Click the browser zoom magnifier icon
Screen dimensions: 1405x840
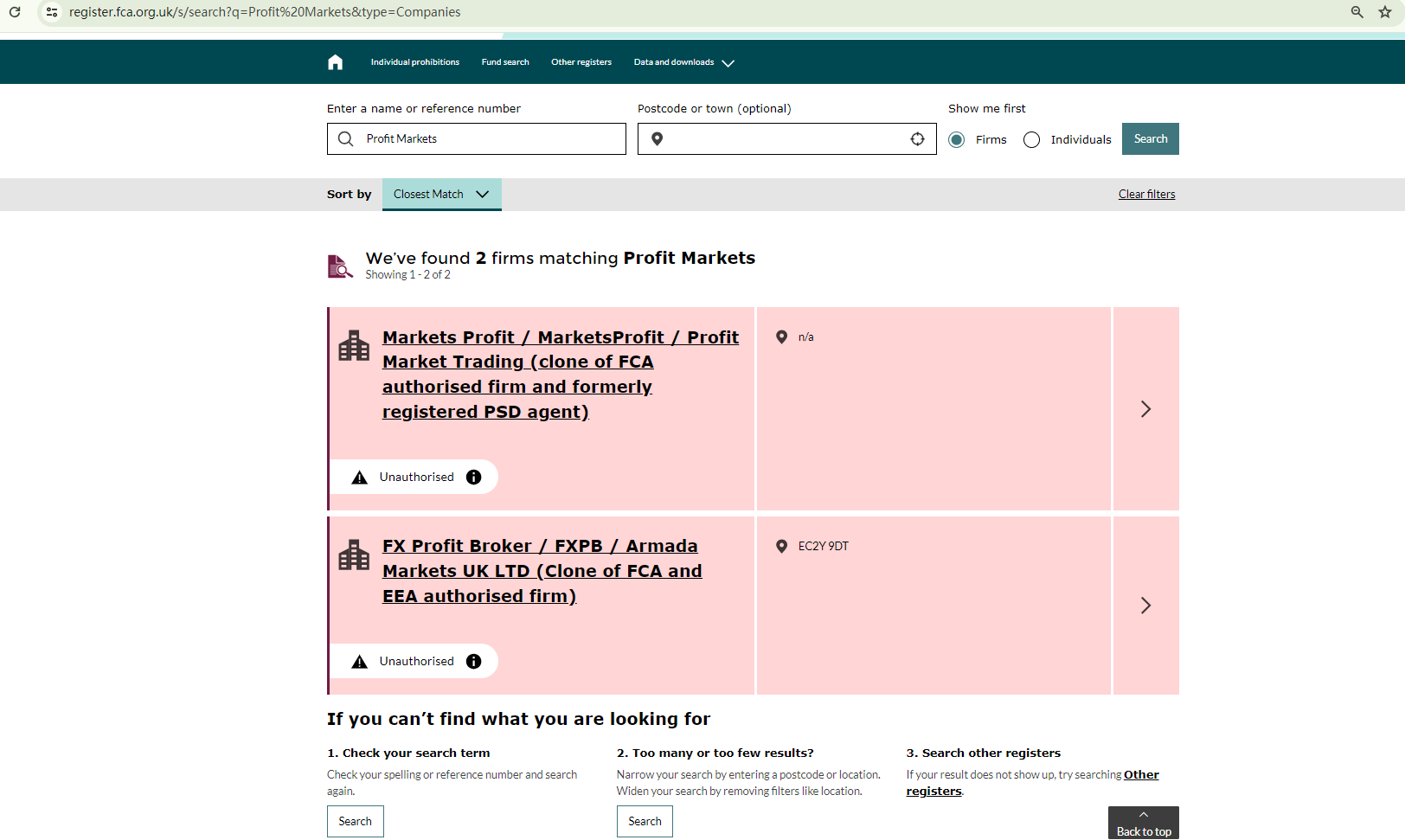(x=1357, y=12)
